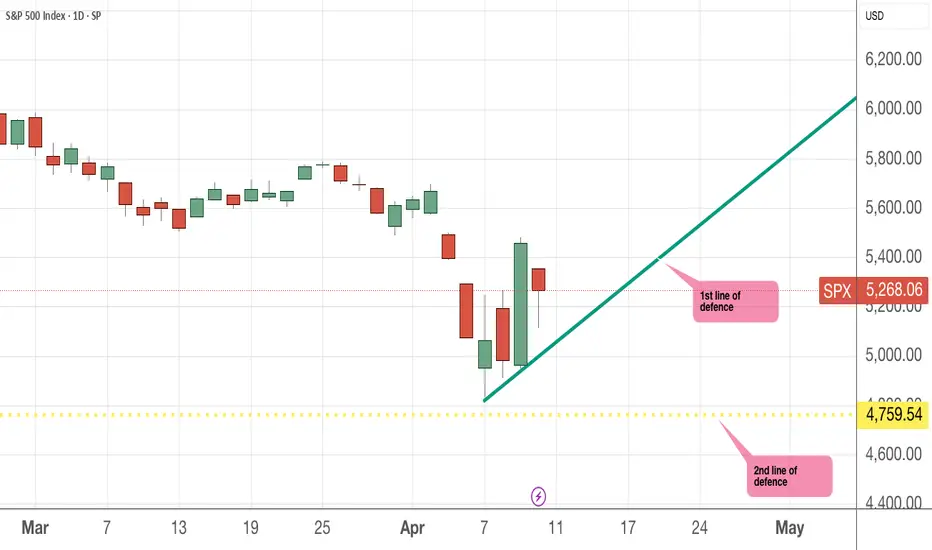Click the 25 date label in March
This screenshot has width=932, height=550.
pos(322,526)
